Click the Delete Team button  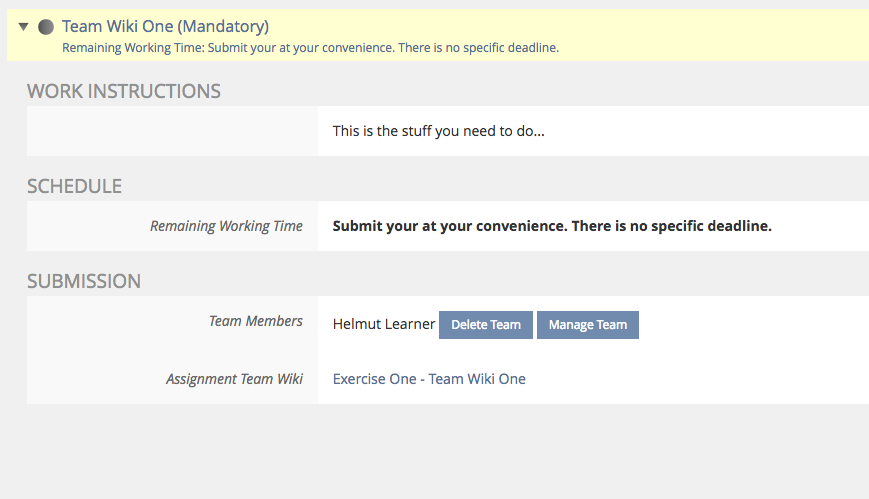(486, 325)
